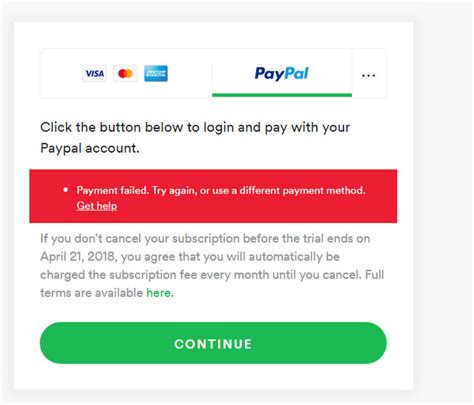Select the Visa card icon
Screen dimensions: 474x405
click(x=94, y=73)
